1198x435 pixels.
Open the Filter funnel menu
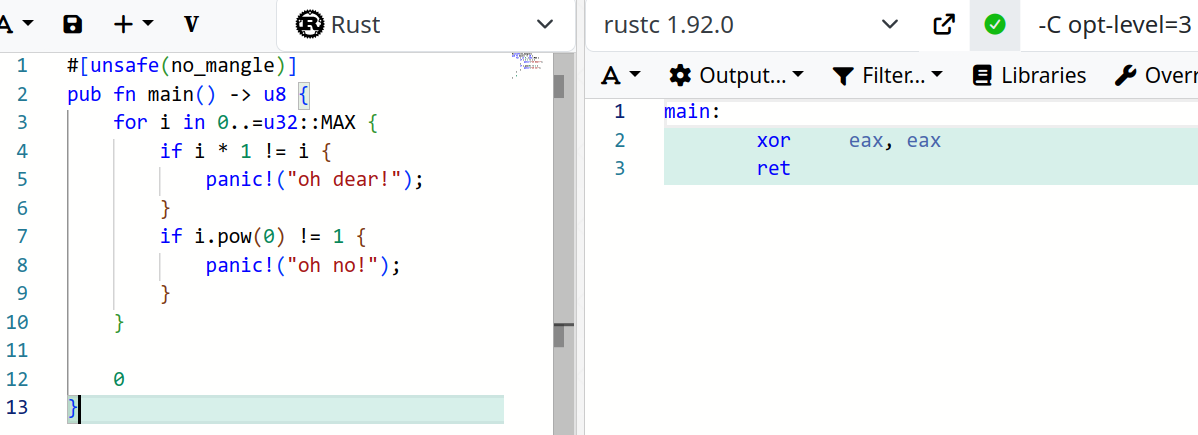tap(887, 75)
